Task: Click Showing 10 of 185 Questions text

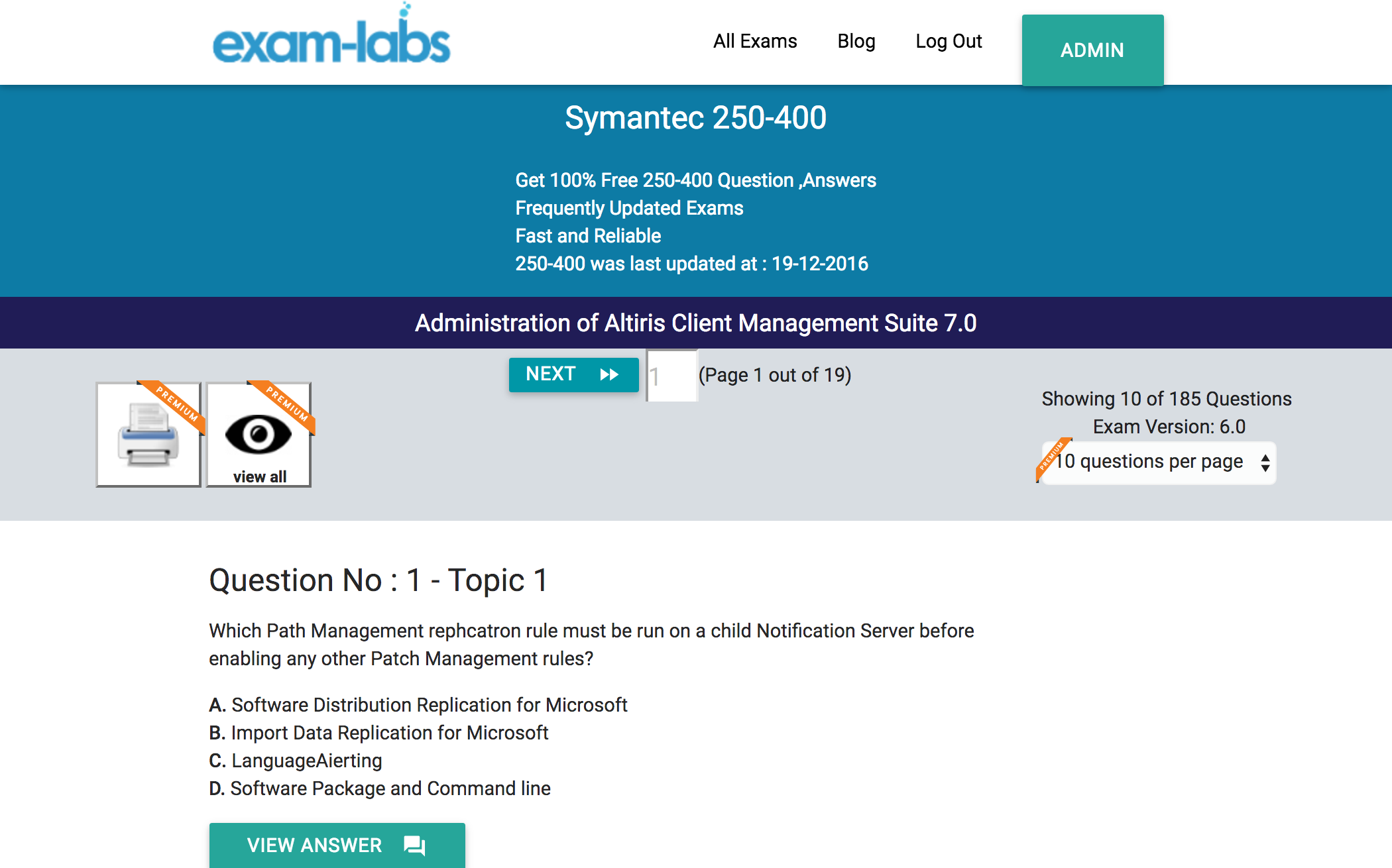Action: click(1167, 399)
